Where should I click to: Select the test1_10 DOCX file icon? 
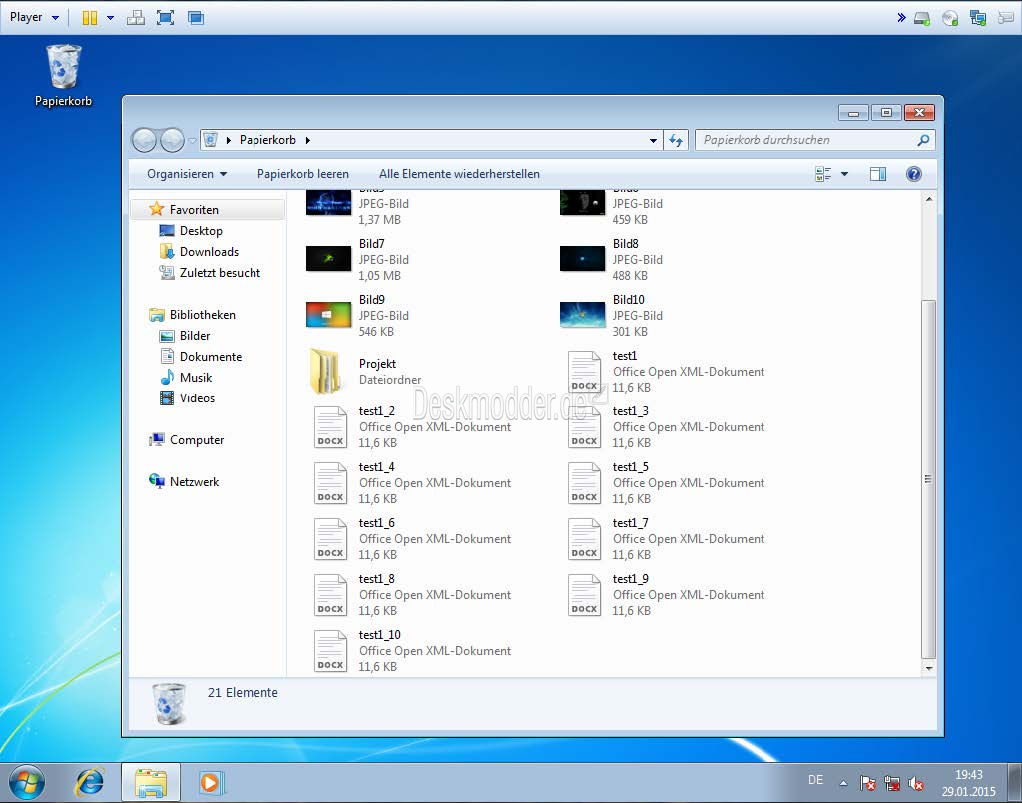point(330,650)
